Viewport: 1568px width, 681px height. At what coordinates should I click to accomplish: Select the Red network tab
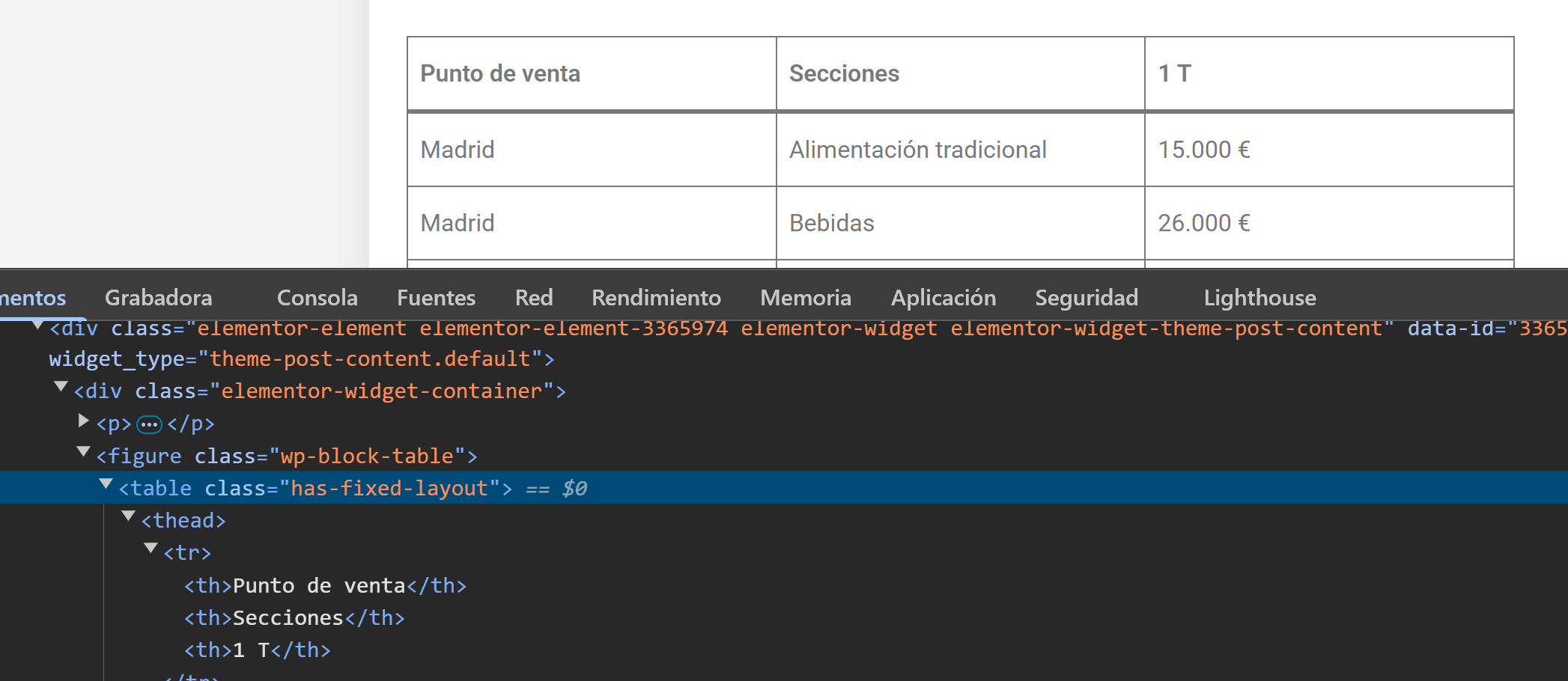(533, 298)
